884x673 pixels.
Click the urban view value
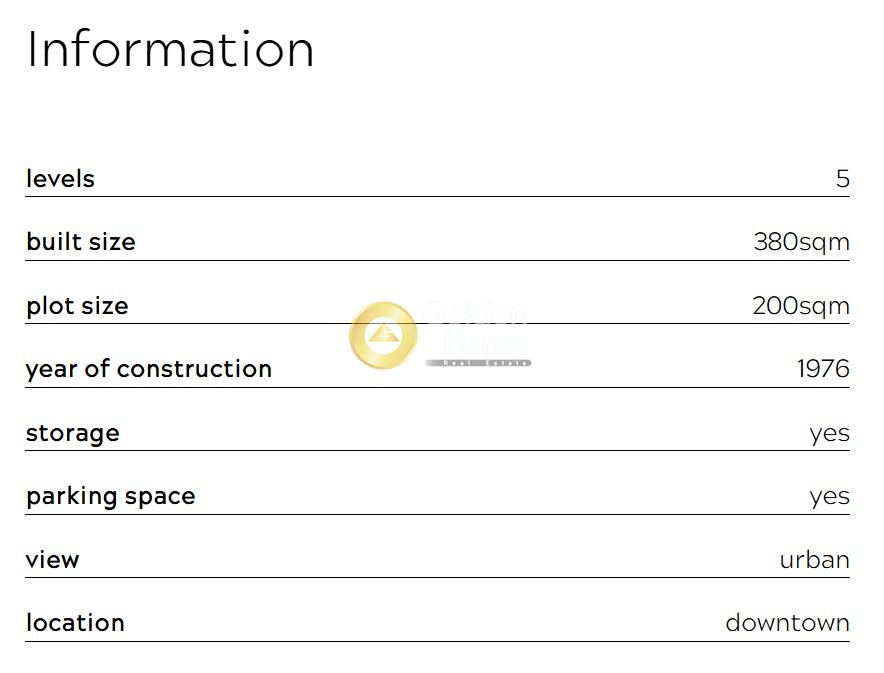coord(814,560)
